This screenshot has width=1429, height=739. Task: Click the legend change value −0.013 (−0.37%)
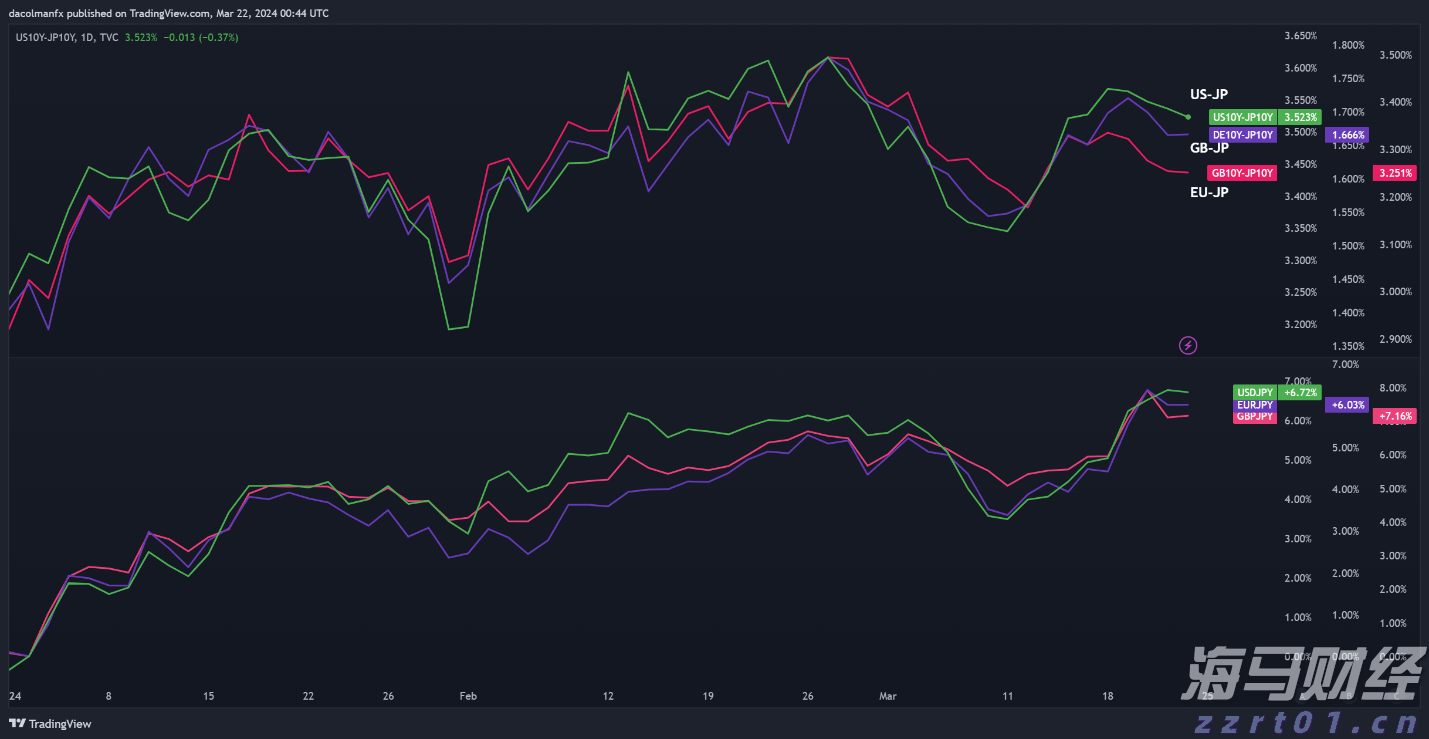(x=200, y=37)
